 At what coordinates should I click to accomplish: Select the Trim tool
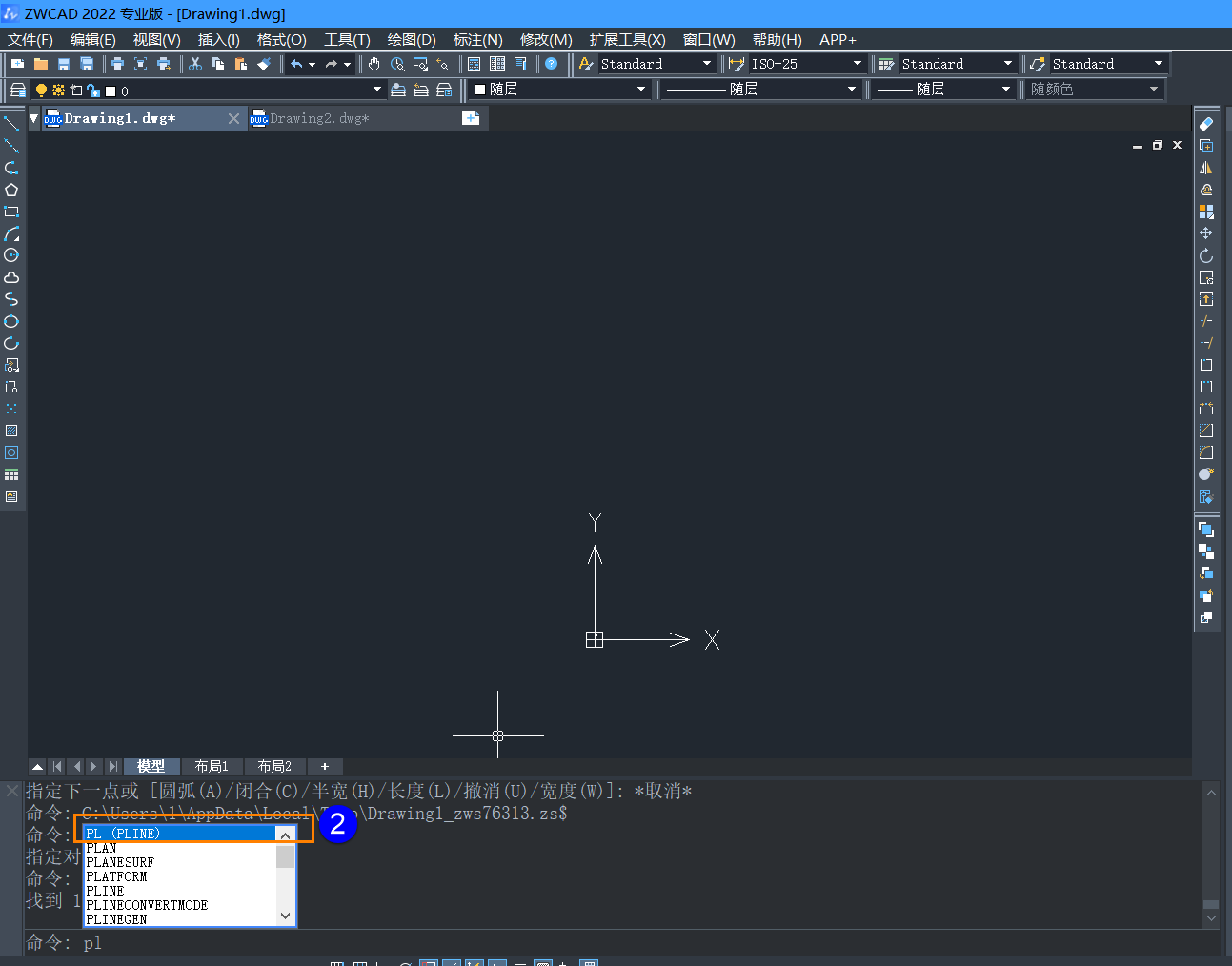1206,321
